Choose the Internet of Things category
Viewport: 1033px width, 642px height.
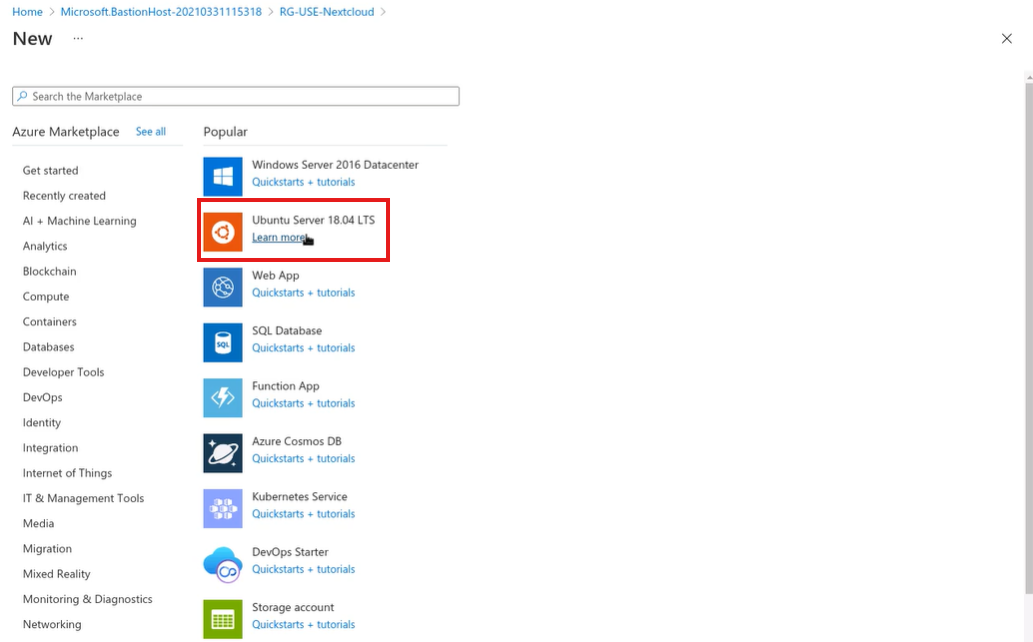(x=67, y=473)
